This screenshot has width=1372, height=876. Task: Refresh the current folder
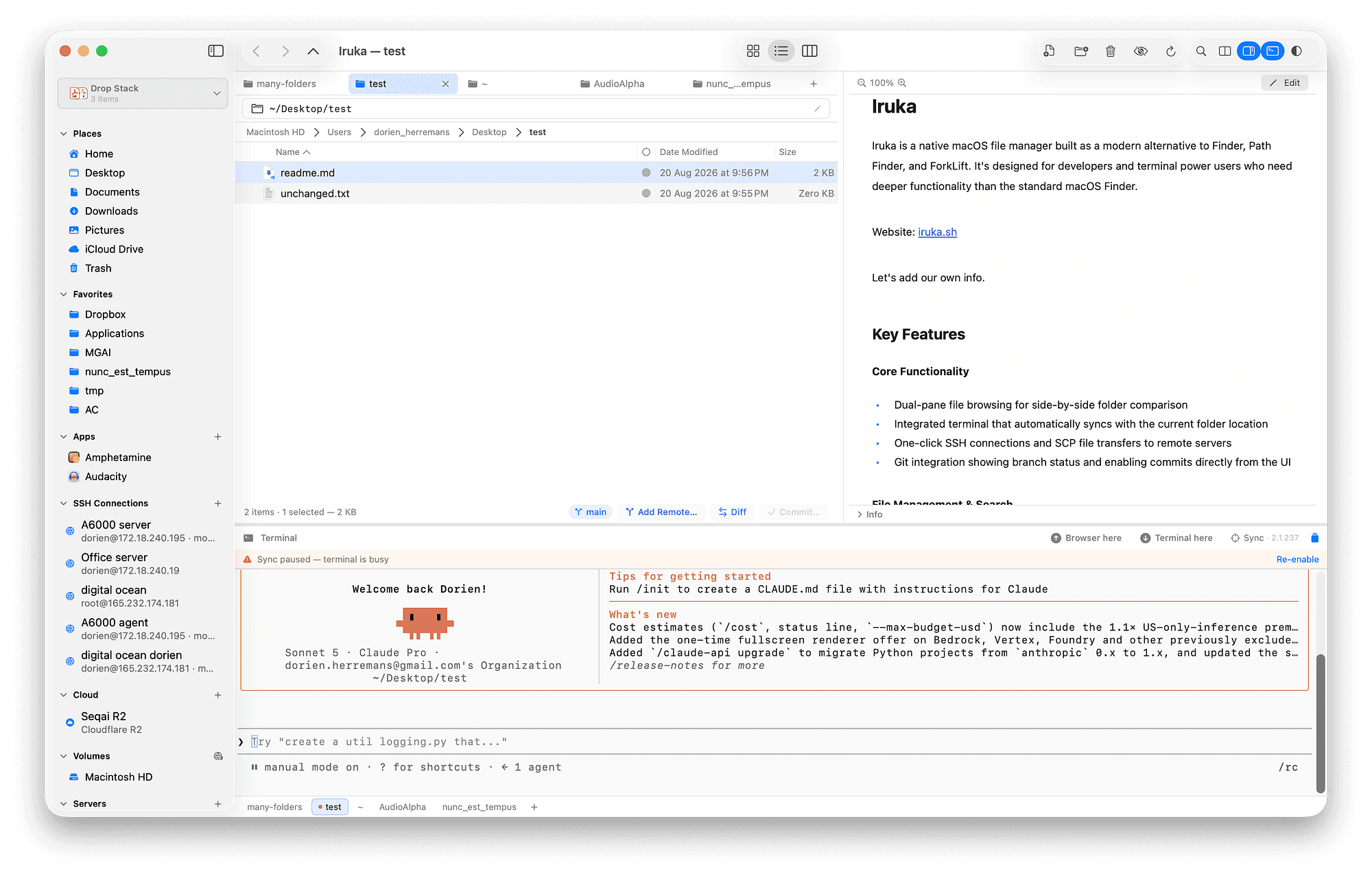1171,51
